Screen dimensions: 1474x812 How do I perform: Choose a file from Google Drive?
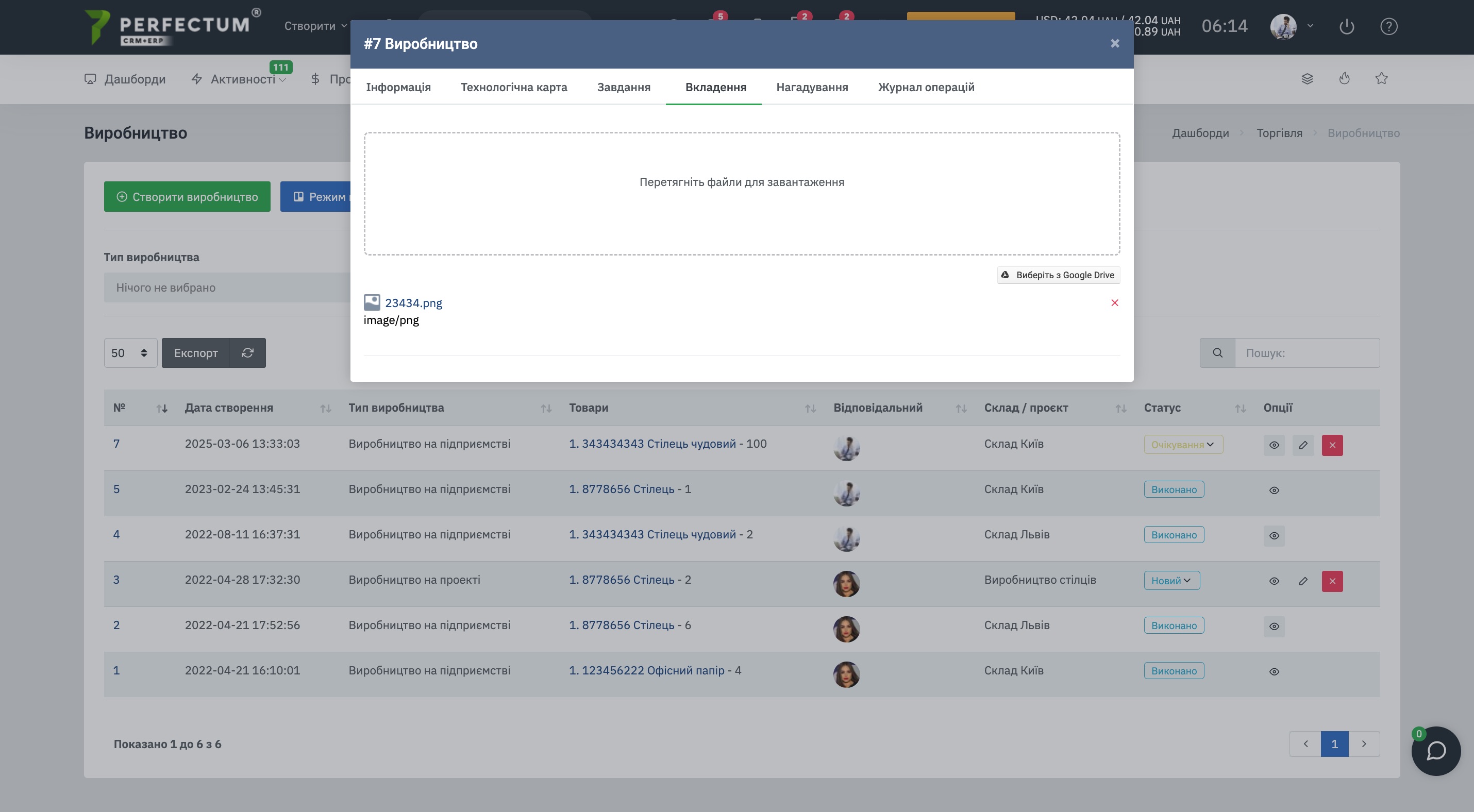click(x=1059, y=275)
